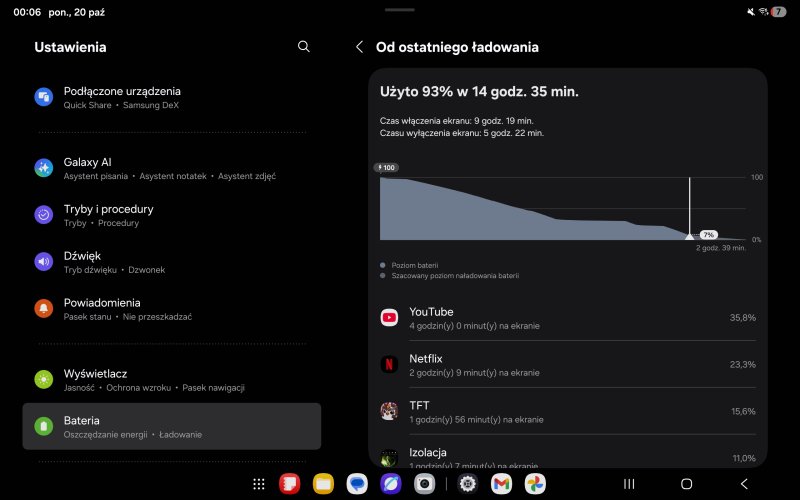Image resolution: width=800 pixels, height=500 pixels.
Task: Tap the Wyświetlacz brightness icon
Action: (44, 379)
